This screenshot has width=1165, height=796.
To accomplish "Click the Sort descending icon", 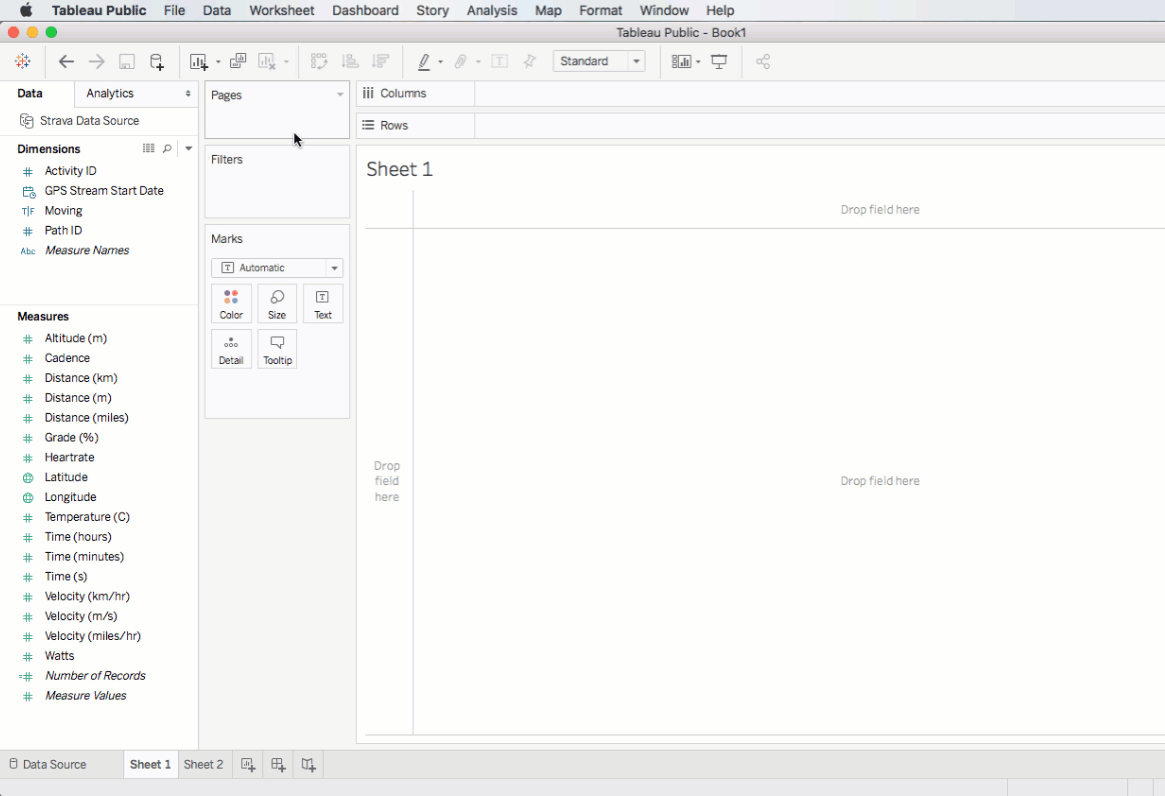I will click(x=380, y=62).
